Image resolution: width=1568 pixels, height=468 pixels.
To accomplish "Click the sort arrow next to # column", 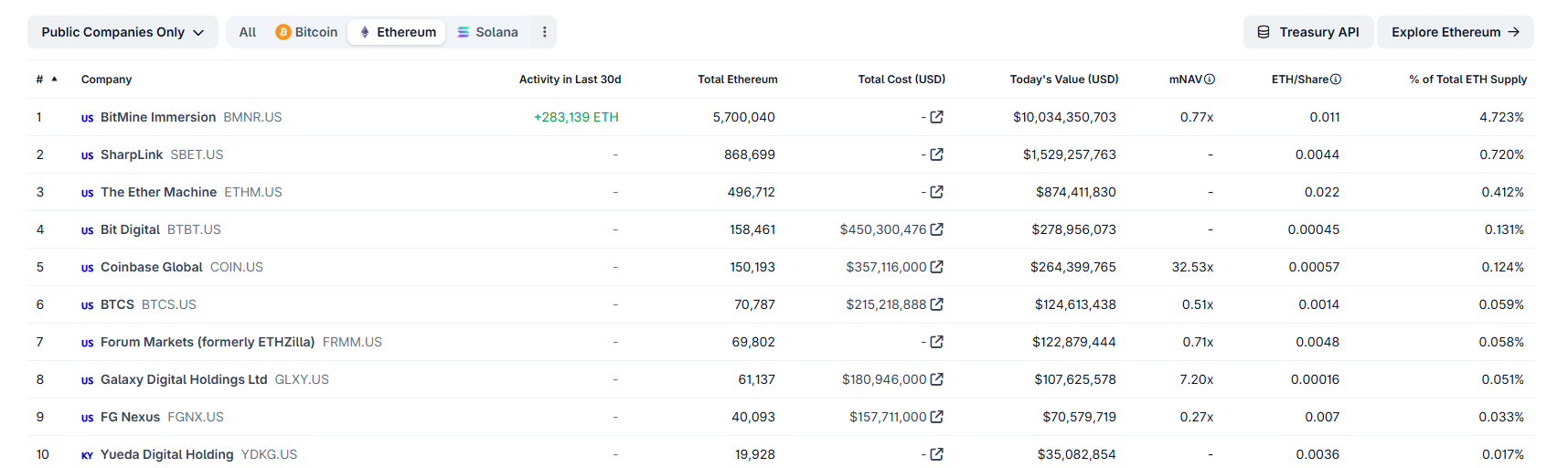I will point(54,79).
